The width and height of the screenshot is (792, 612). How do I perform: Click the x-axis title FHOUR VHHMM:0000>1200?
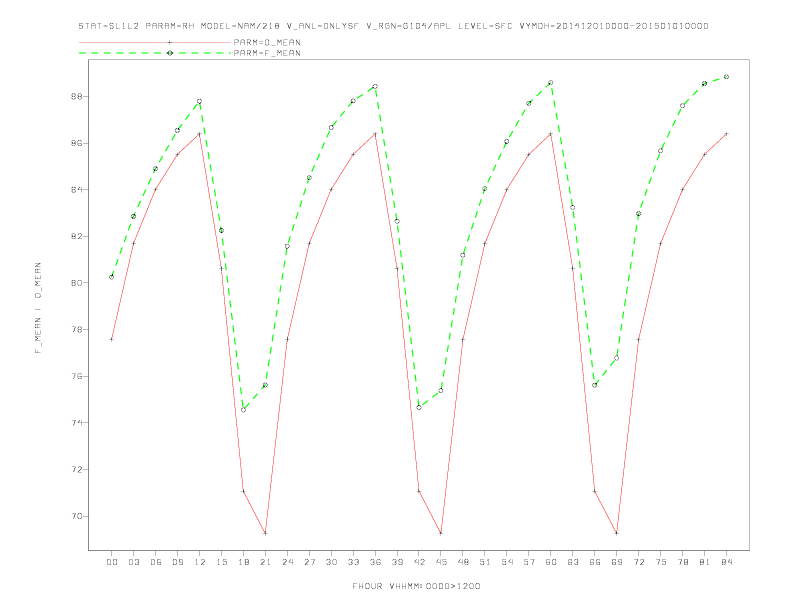coord(416,586)
